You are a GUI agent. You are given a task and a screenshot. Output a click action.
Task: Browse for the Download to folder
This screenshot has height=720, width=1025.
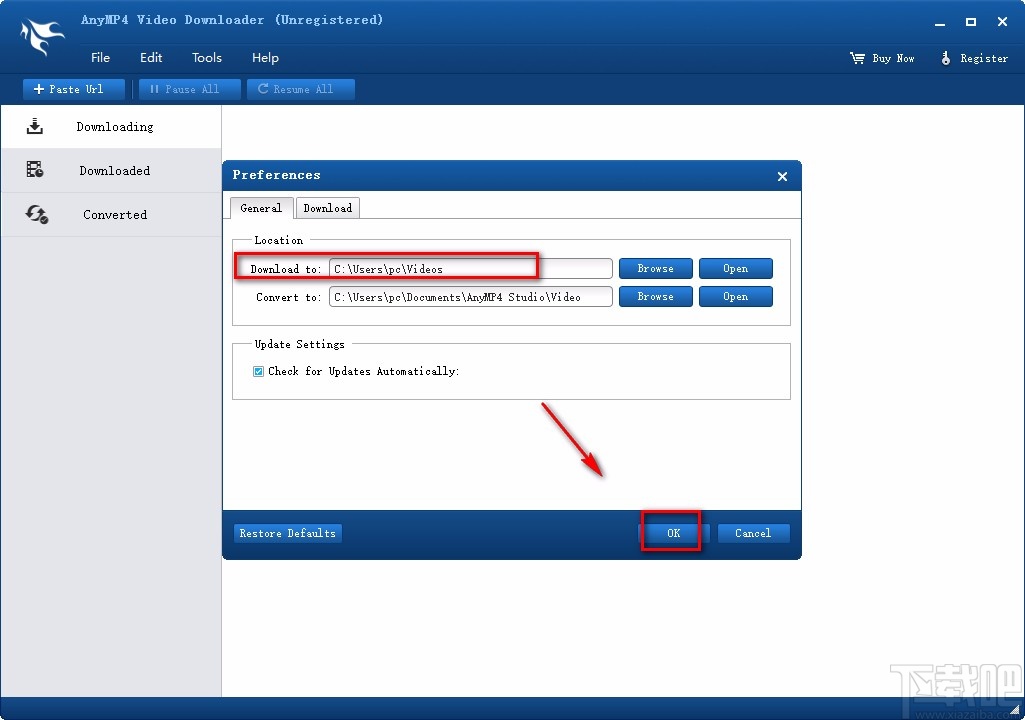[655, 269]
